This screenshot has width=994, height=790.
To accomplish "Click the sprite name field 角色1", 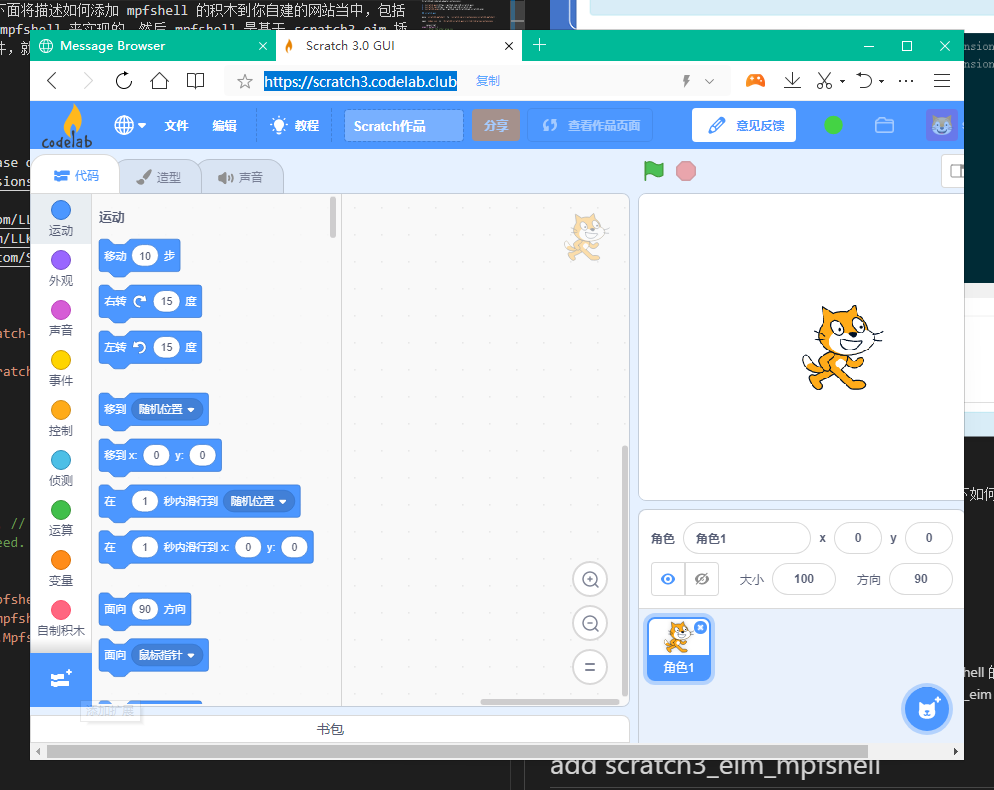I will [x=747, y=538].
